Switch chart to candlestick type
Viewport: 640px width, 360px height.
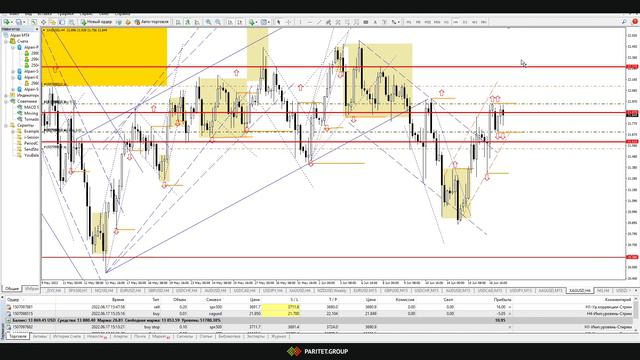pyautogui.click(x=187, y=22)
